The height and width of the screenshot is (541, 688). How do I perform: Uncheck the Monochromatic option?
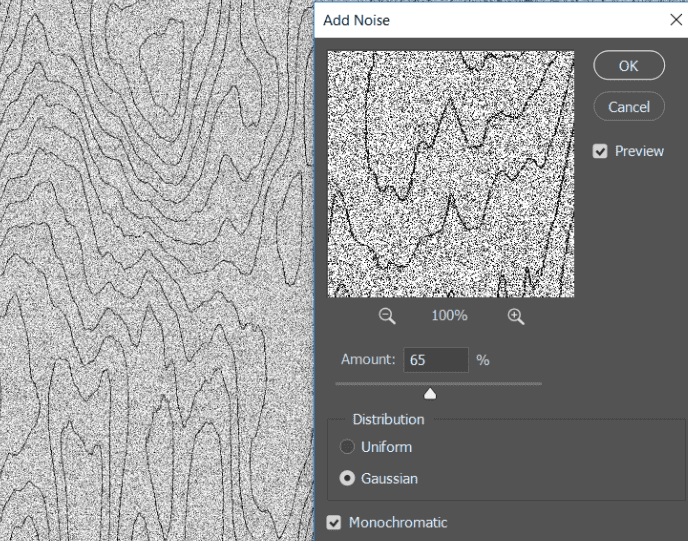tap(333, 523)
